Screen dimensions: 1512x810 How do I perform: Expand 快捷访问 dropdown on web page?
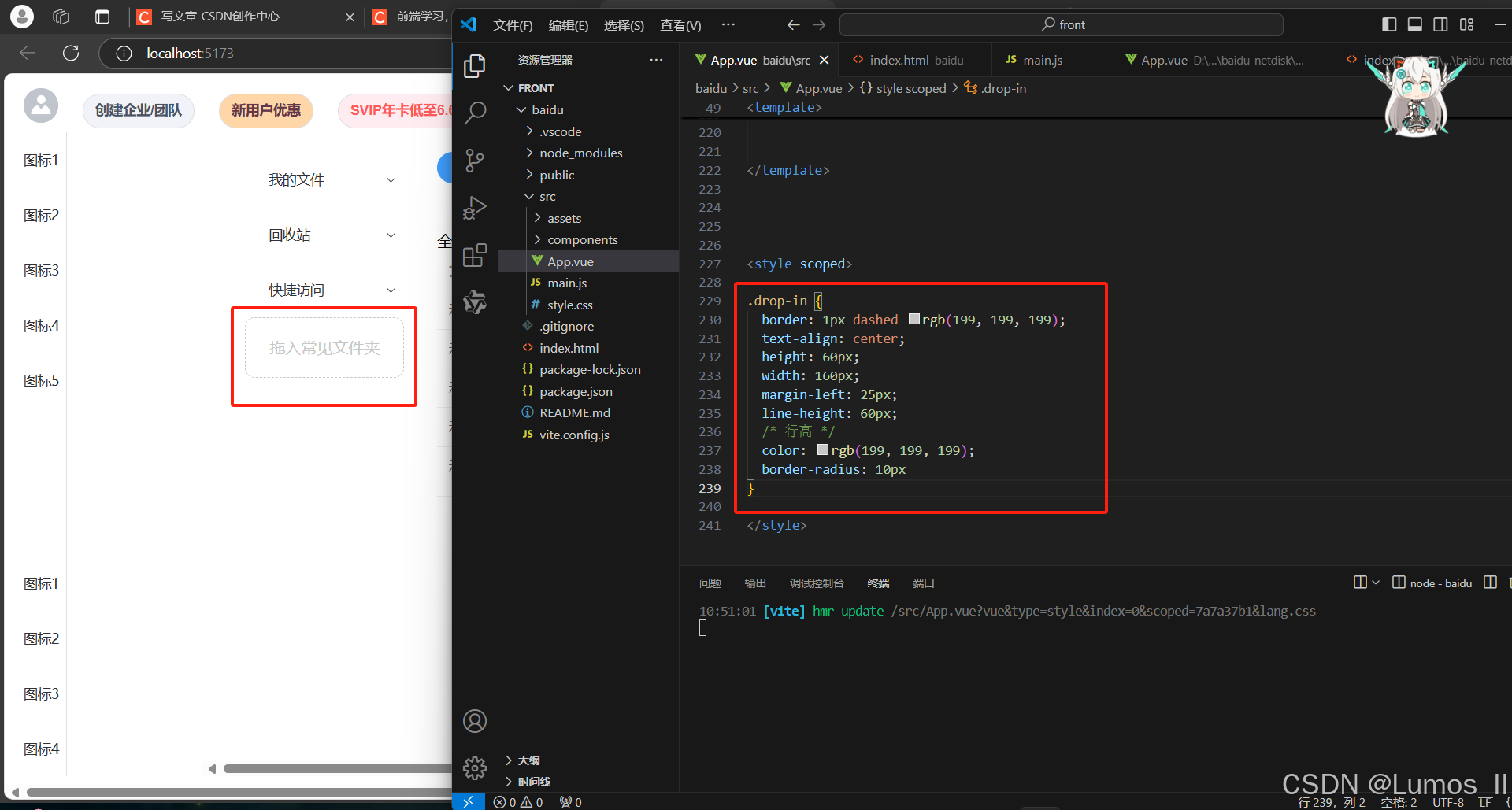[x=391, y=290]
